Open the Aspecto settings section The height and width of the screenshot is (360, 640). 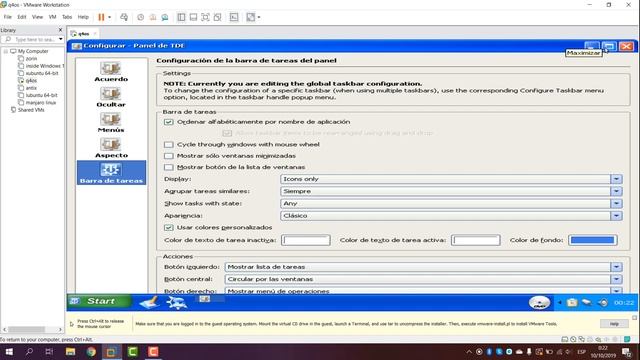pyautogui.click(x=111, y=148)
